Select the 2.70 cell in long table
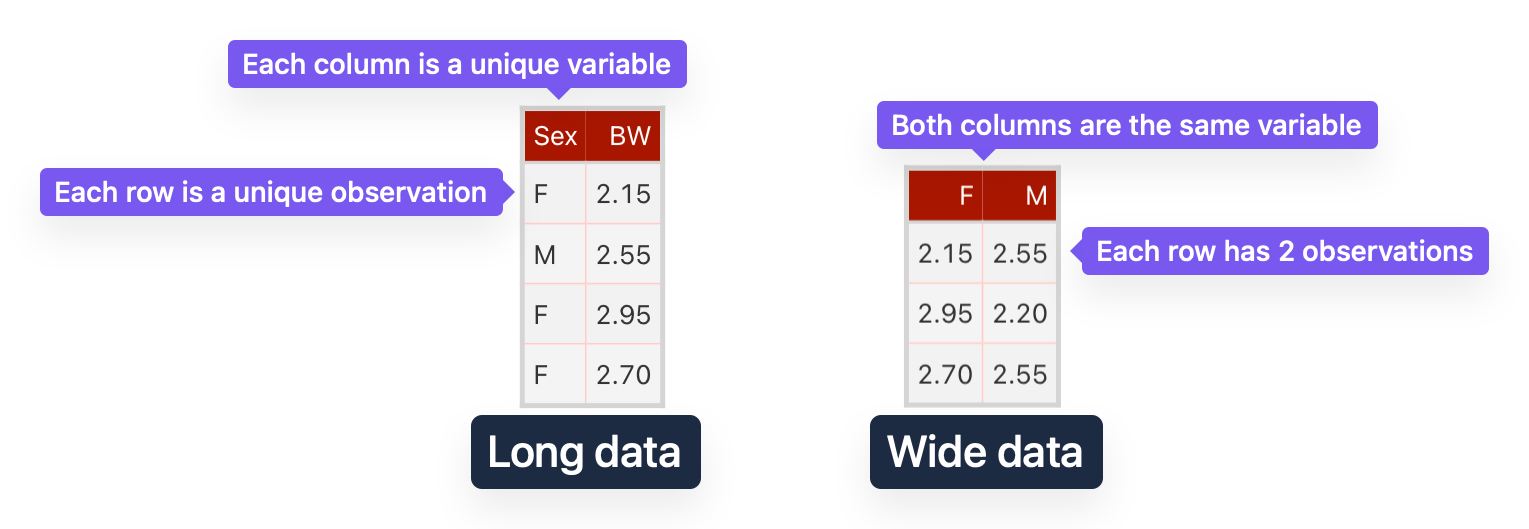Image resolution: width=1529 pixels, height=529 pixels. coord(623,374)
